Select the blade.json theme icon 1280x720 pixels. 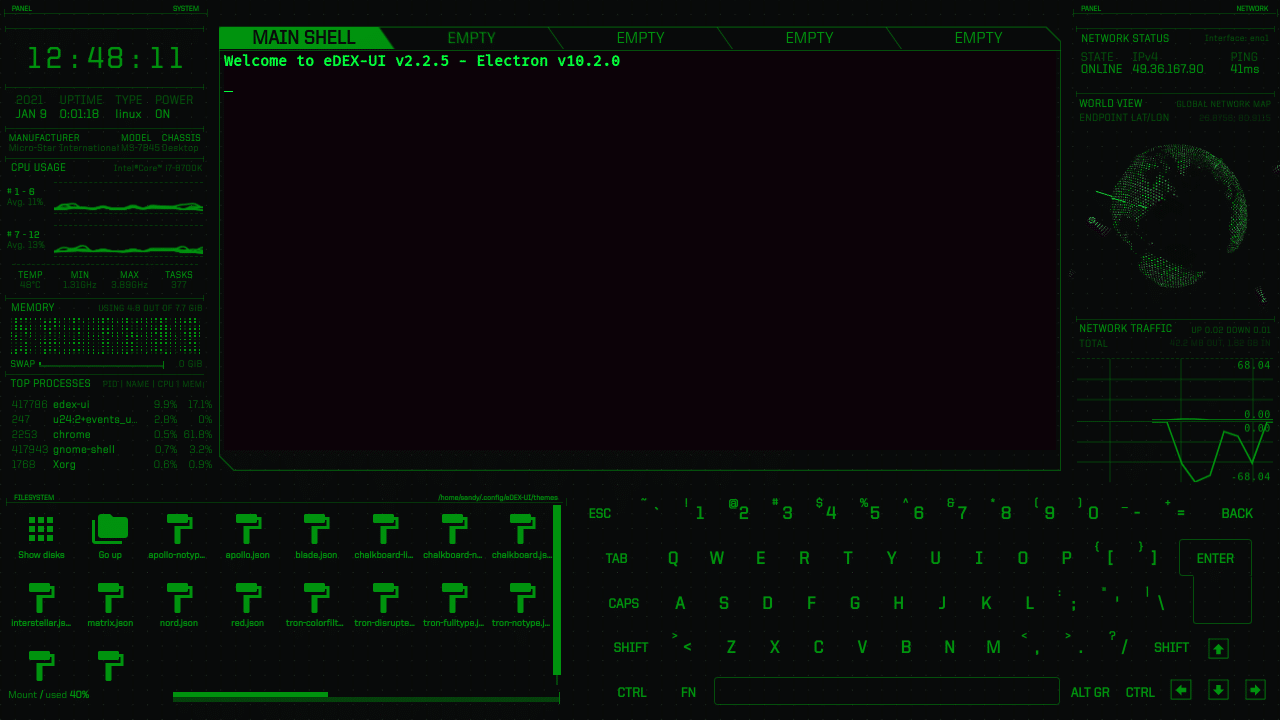[x=317, y=530]
